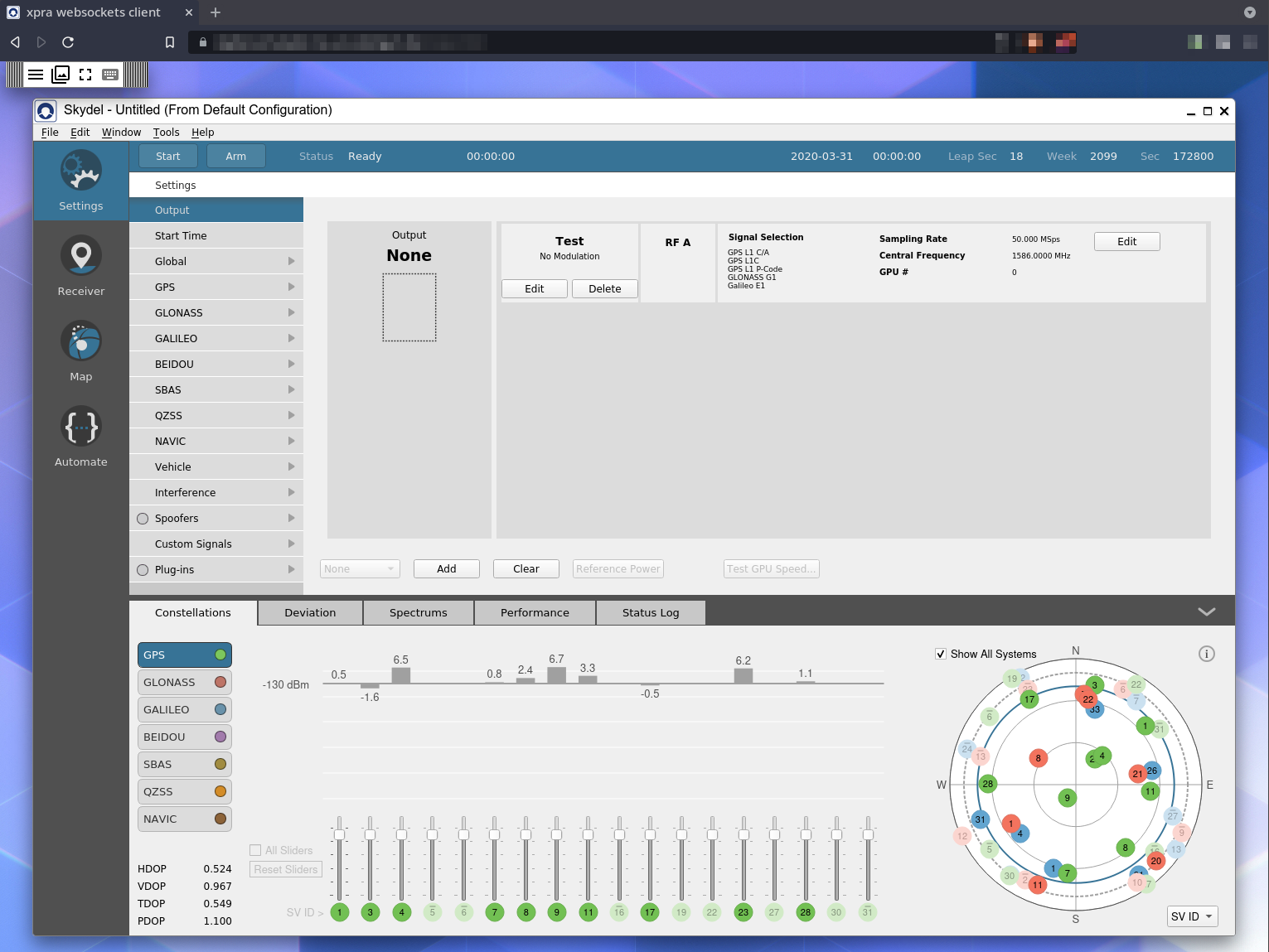Click SV ID 11 green circle under sliders

pyautogui.click(x=588, y=912)
